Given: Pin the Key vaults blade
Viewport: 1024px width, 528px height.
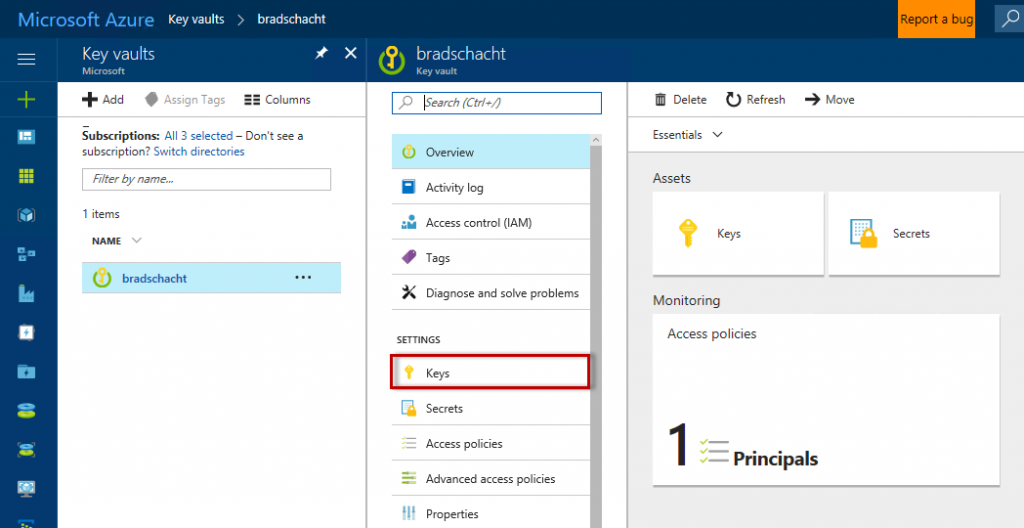Looking at the screenshot, I should tap(321, 53).
